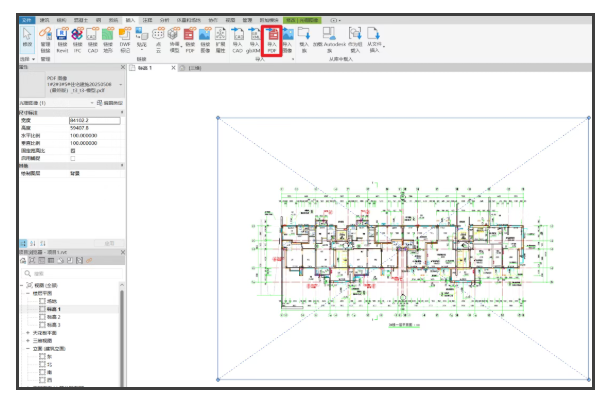Expand the 3D Views (三维视图) tree node
The height and width of the screenshot is (396, 603).
28,341
